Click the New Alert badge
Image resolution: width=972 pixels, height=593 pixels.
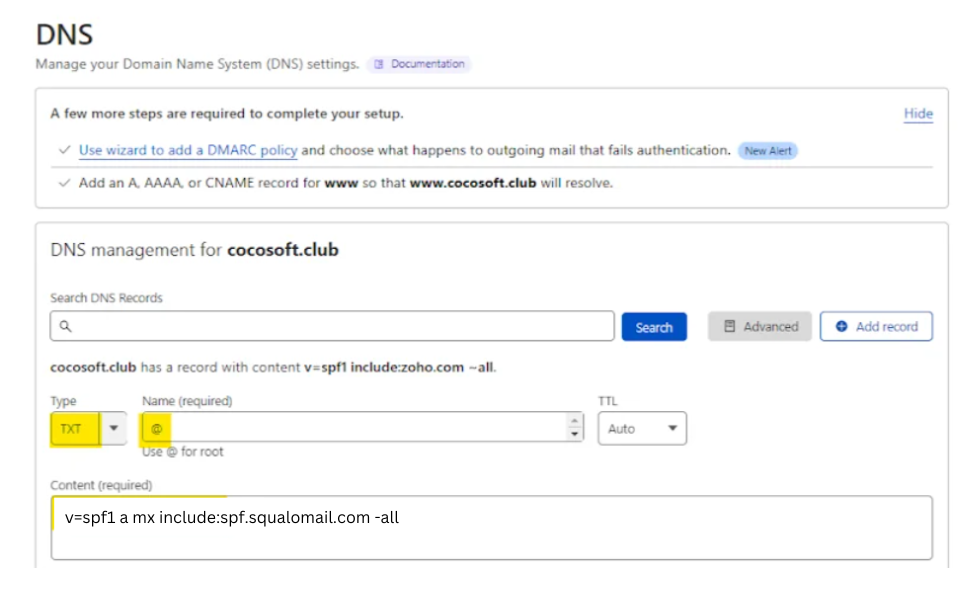pyautogui.click(x=767, y=151)
